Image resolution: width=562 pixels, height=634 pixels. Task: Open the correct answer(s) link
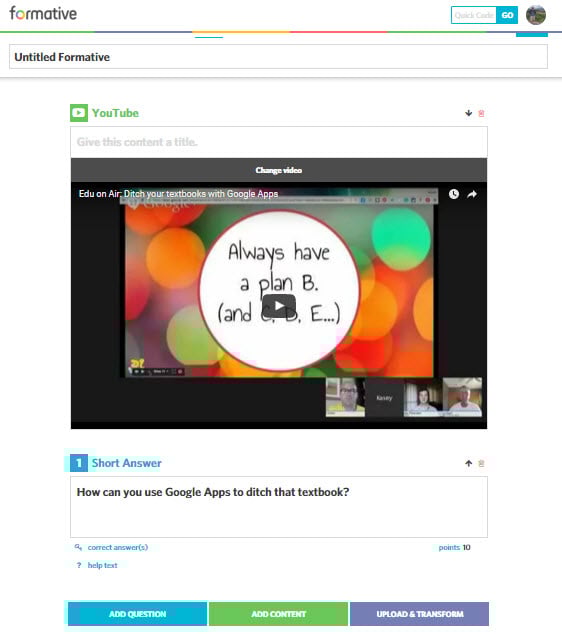pyautogui.click(x=118, y=547)
